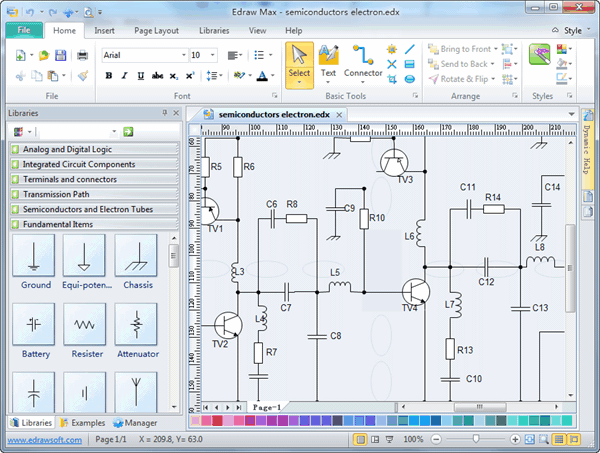Click the Equi-potential symbol
Viewport: 600px width, 453px height.
point(86,257)
